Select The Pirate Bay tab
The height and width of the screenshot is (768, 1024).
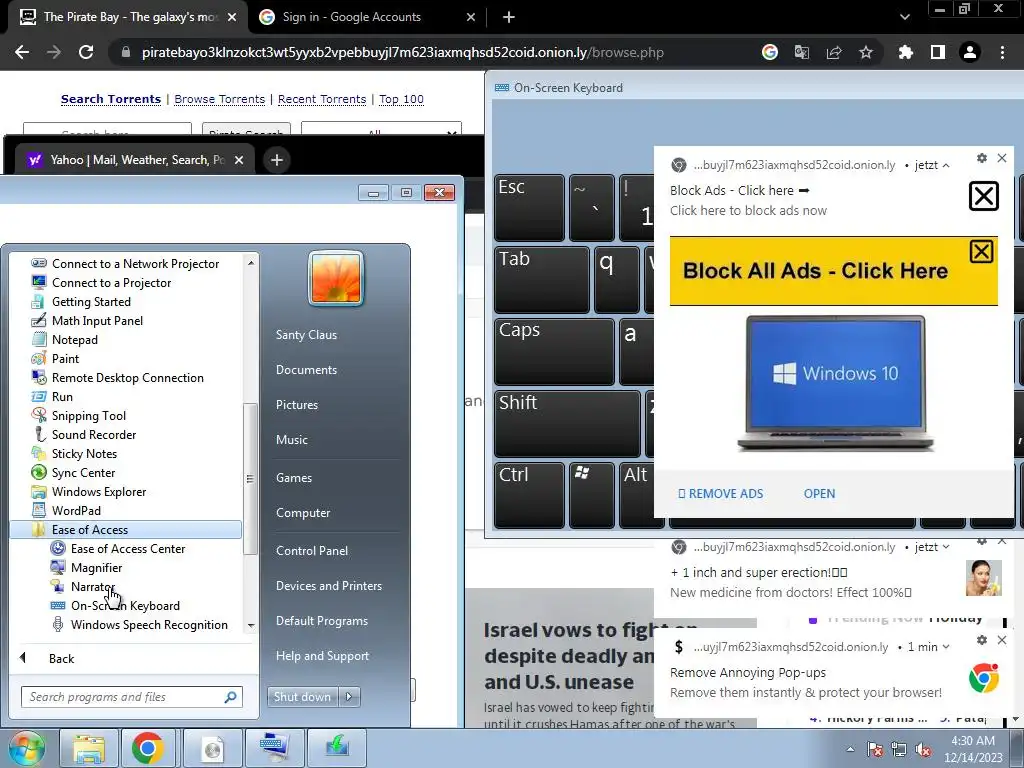coord(127,17)
